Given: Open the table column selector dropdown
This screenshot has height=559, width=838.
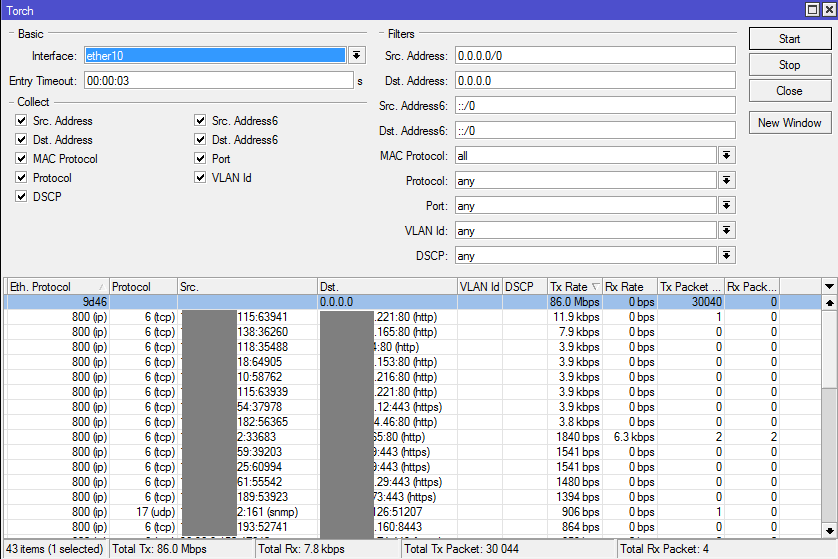Looking at the screenshot, I should click(x=829, y=286).
